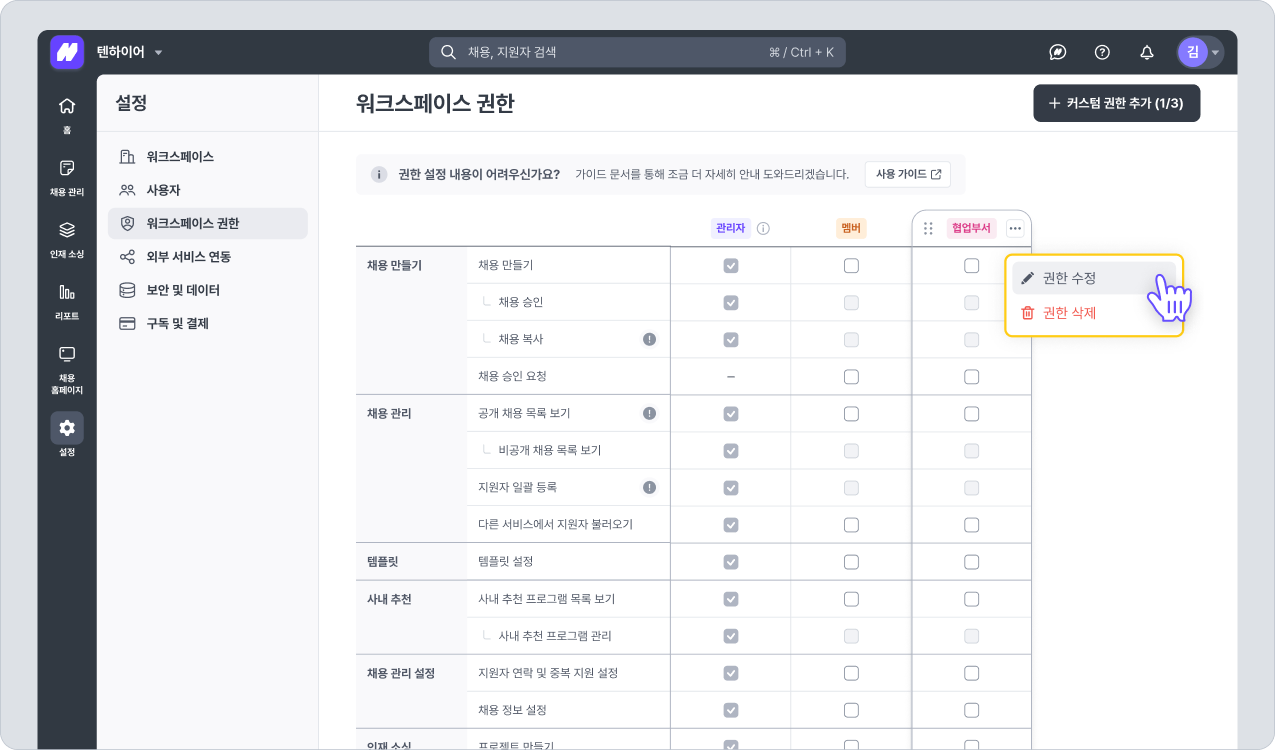Enable 템플릿 설정 checkbox for 멤버
This screenshot has width=1275, height=750.
[x=851, y=562]
